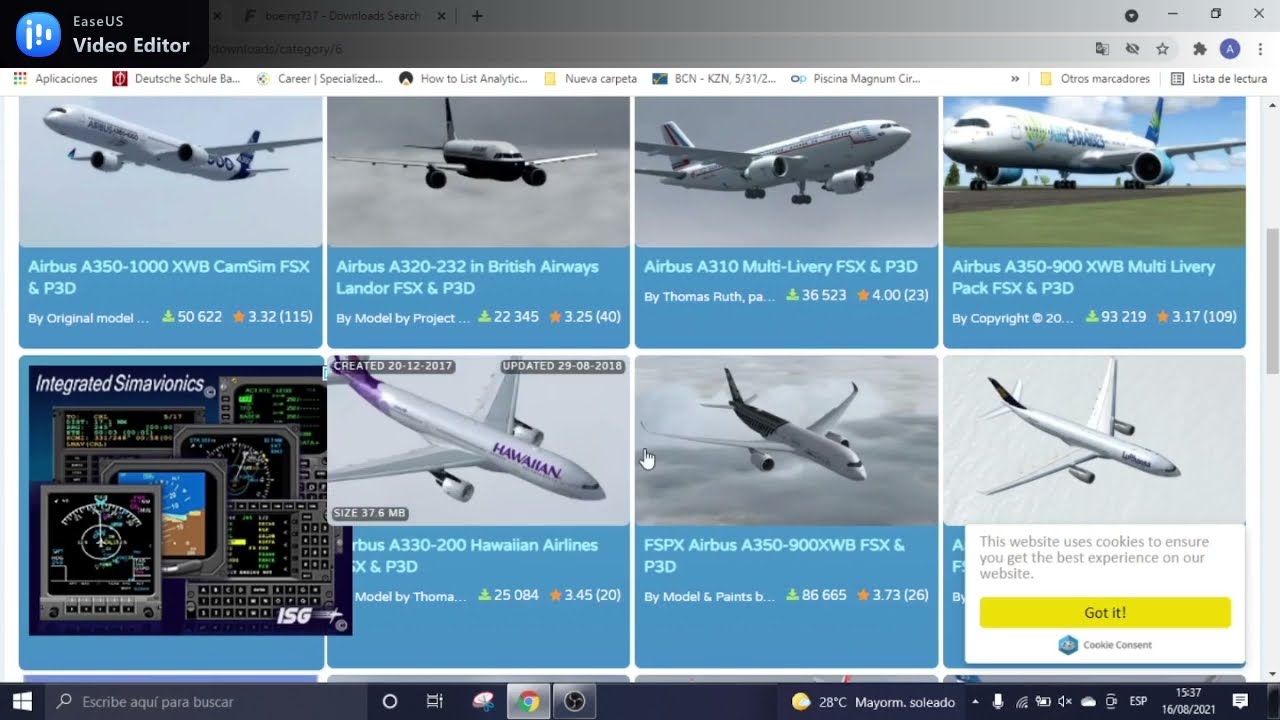Viewport: 1280px width, 720px height.
Task: Open the Chrome profile avatar A
Action: [1230, 49]
